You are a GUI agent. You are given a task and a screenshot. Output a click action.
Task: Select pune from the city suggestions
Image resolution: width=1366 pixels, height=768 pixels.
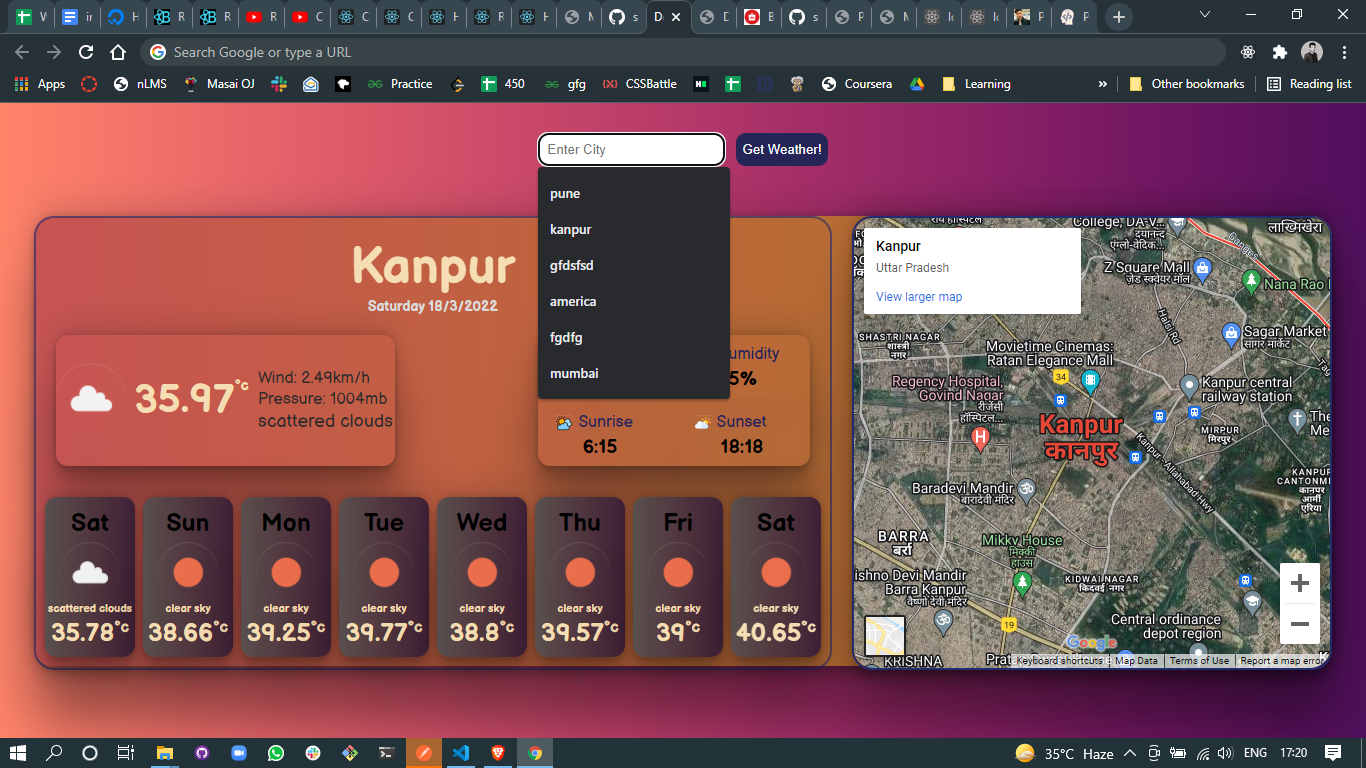tap(565, 194)
